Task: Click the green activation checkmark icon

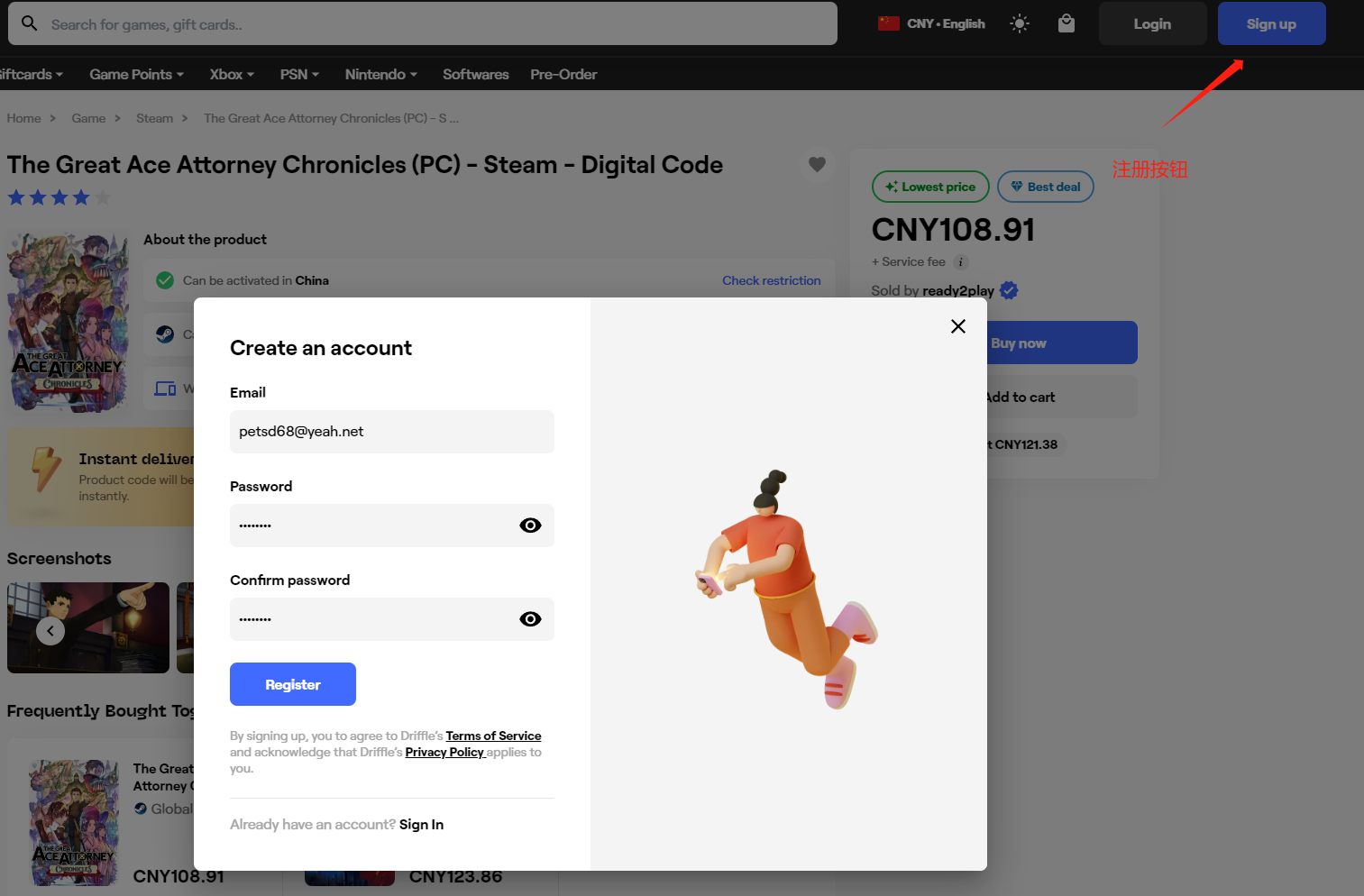Action: click(x=165, y=280)
